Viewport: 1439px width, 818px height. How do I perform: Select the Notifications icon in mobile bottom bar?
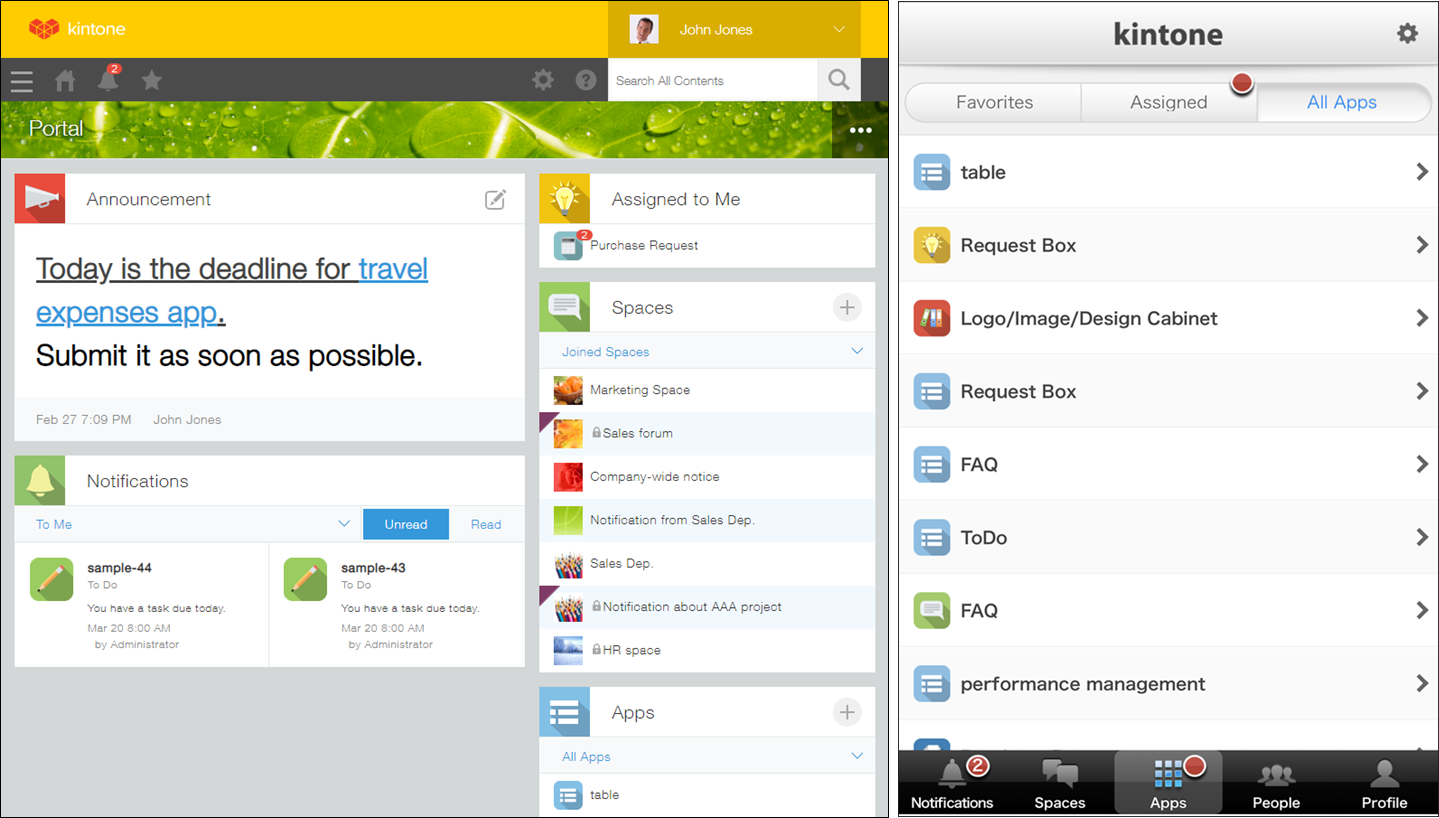pos(950,782)
